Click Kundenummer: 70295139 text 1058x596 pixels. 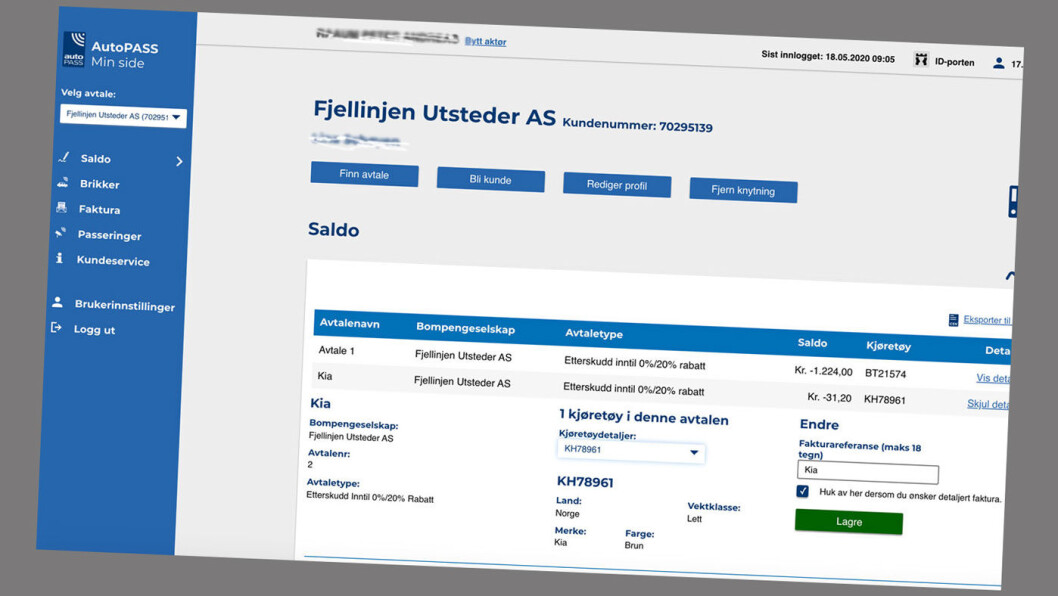[637, 126]
